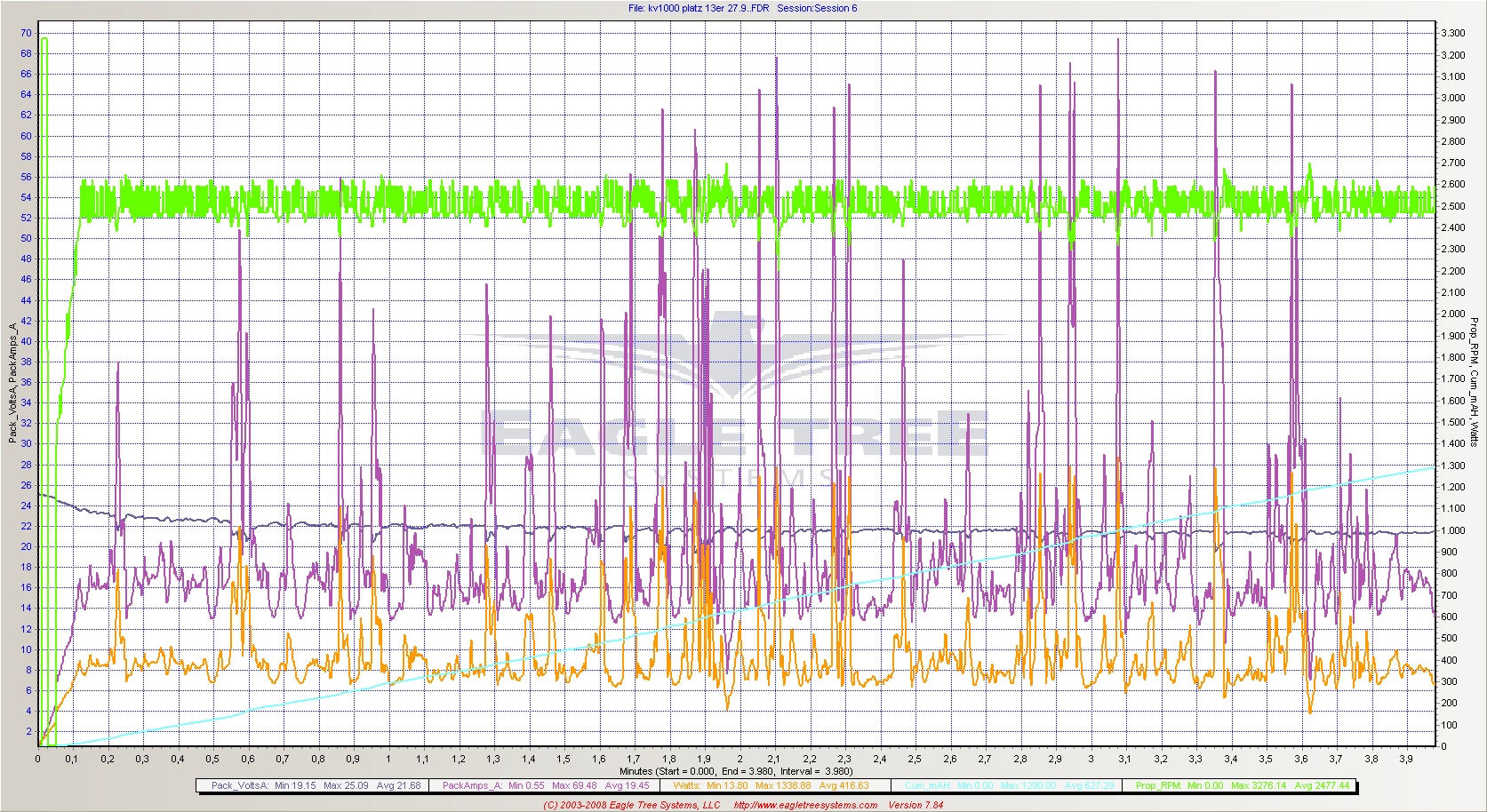This screenshot has width=1487, height=812.
Task: Click the 1.000 label on right axis
Action: click(1453, 530)
